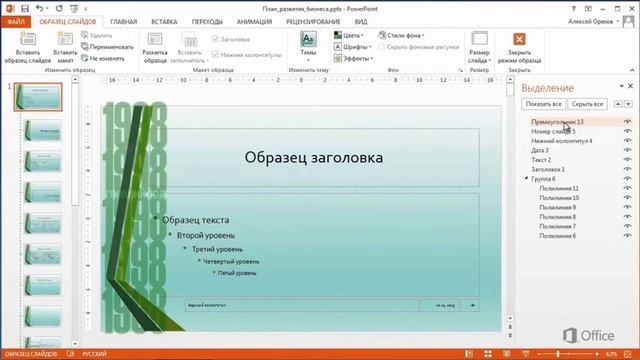Open Slide Size (Размер слайда) dropdown
The height and width of the screenshot is (360, 640).
(x=479, y=47)
